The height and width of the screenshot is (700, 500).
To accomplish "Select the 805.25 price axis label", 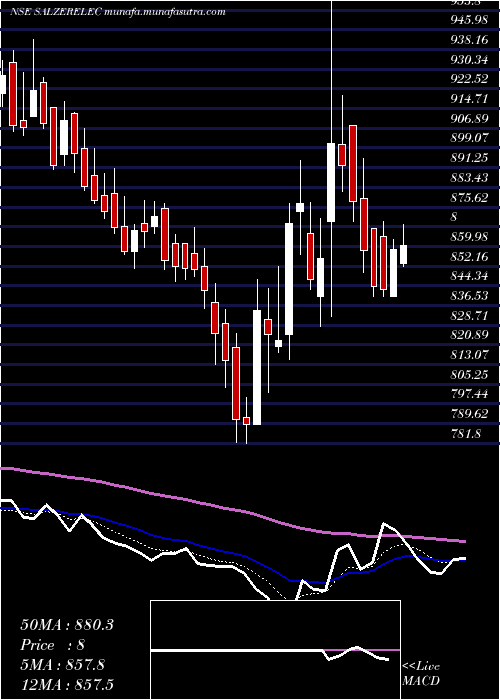I will 469,374.
